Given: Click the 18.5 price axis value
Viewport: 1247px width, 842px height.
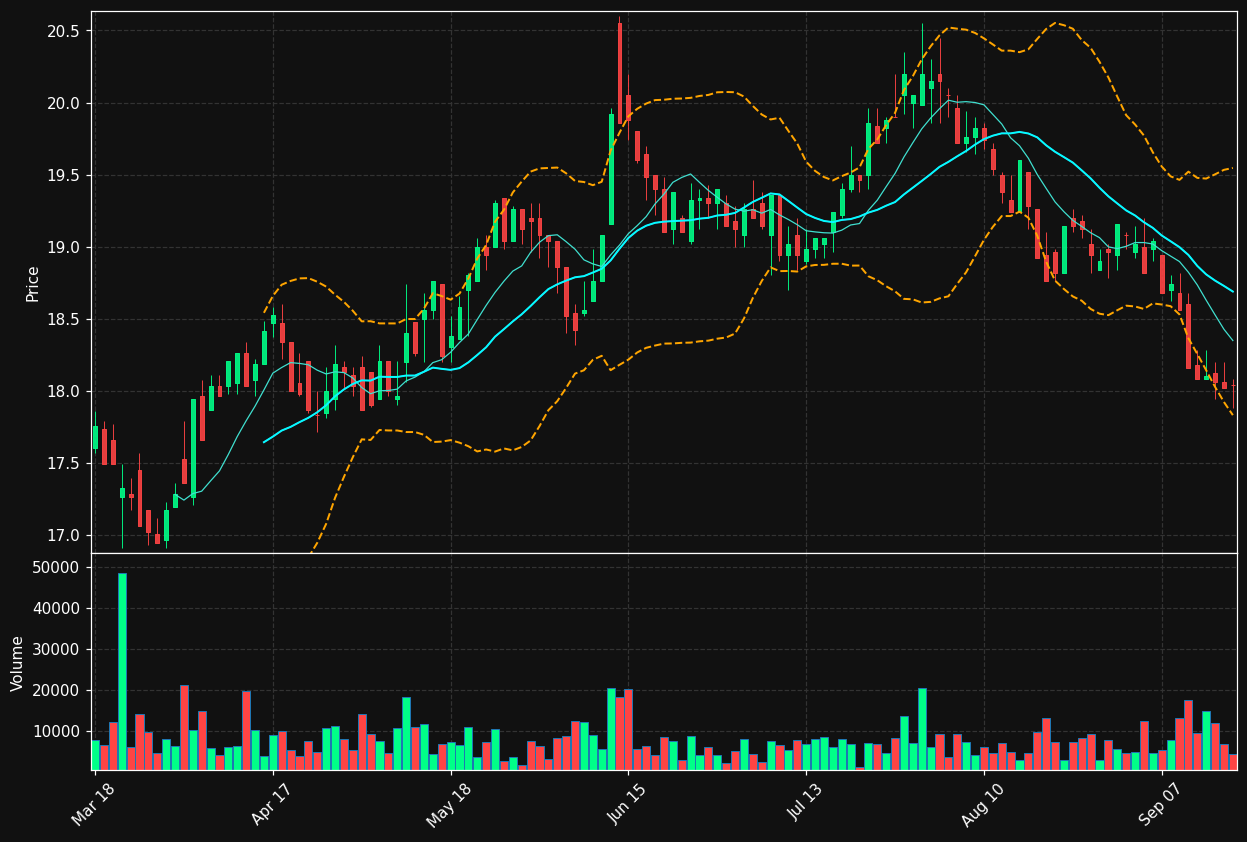Looking at the screenshot, I should [63, 319].
